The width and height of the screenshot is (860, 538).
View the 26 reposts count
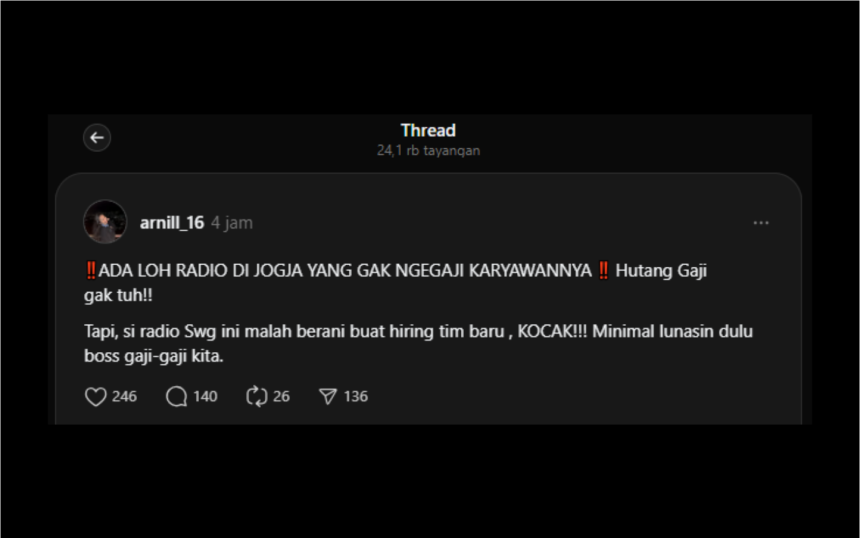(x=281, y=397)
